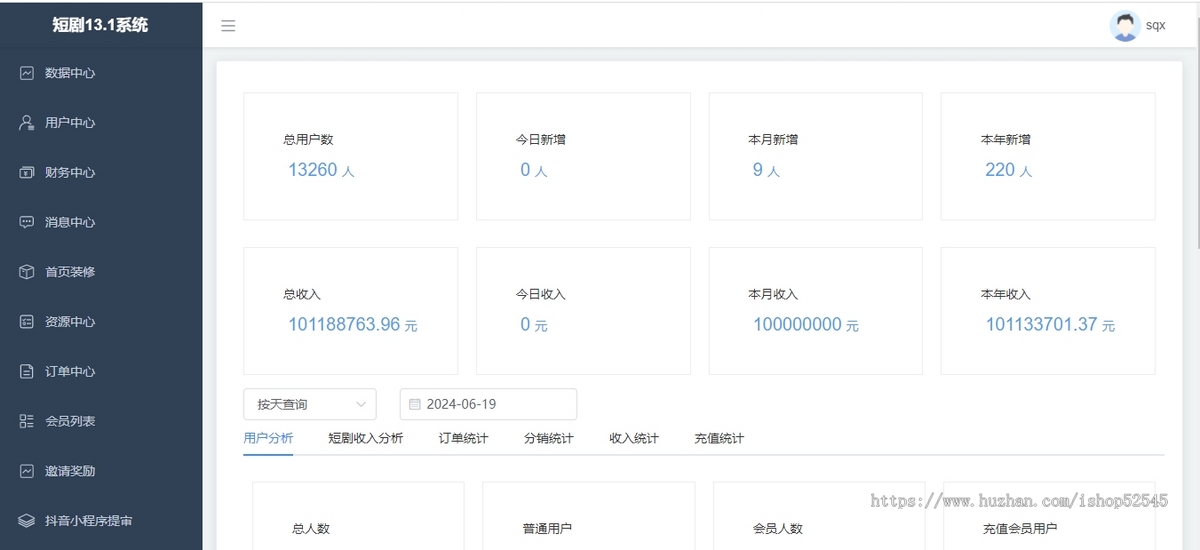Go to 订单中心 in sidebar
The image size is (1200, 550).
(101, 371)
